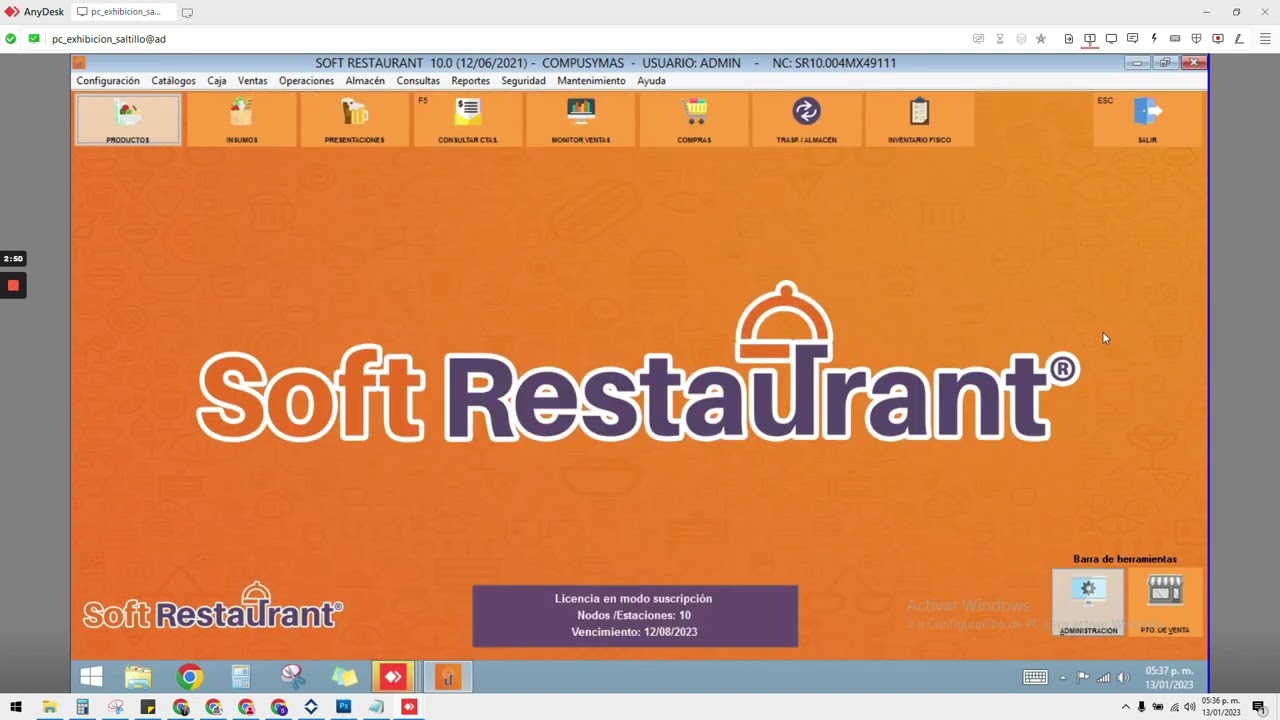The width and height of the screenshot is (1280, 720).
Task: Click the local microphone tray icon
Action: pyautogui.click(x=1142, y=707)
